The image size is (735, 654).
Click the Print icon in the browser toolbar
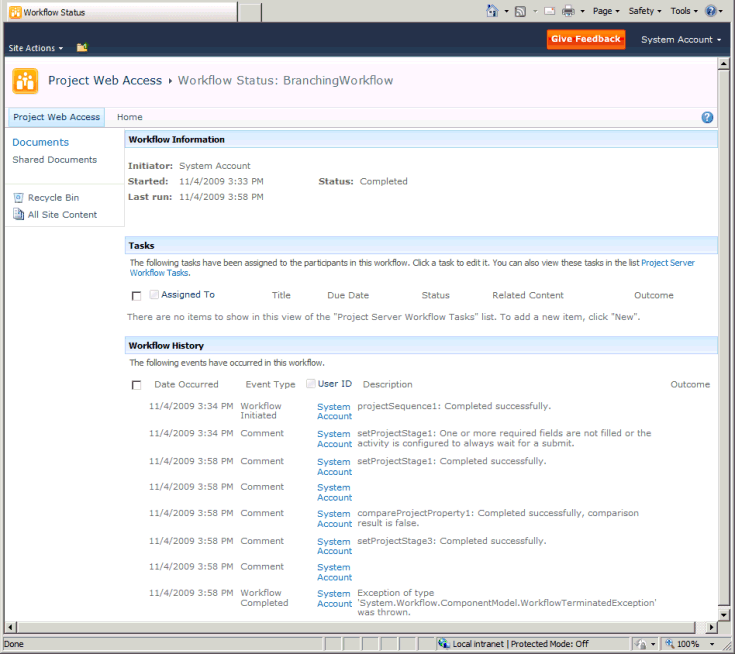click(x=568, y=11)
